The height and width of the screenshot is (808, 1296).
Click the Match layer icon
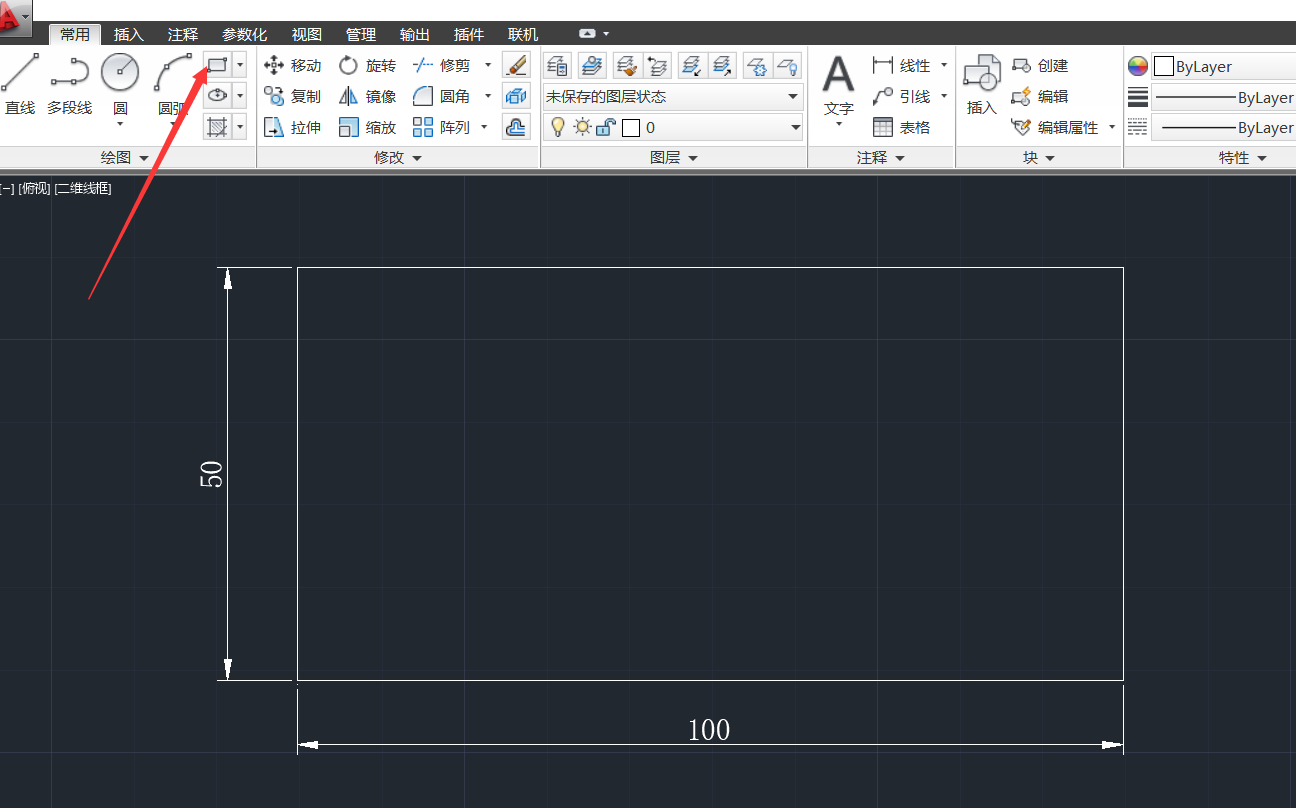pos(627,66)
